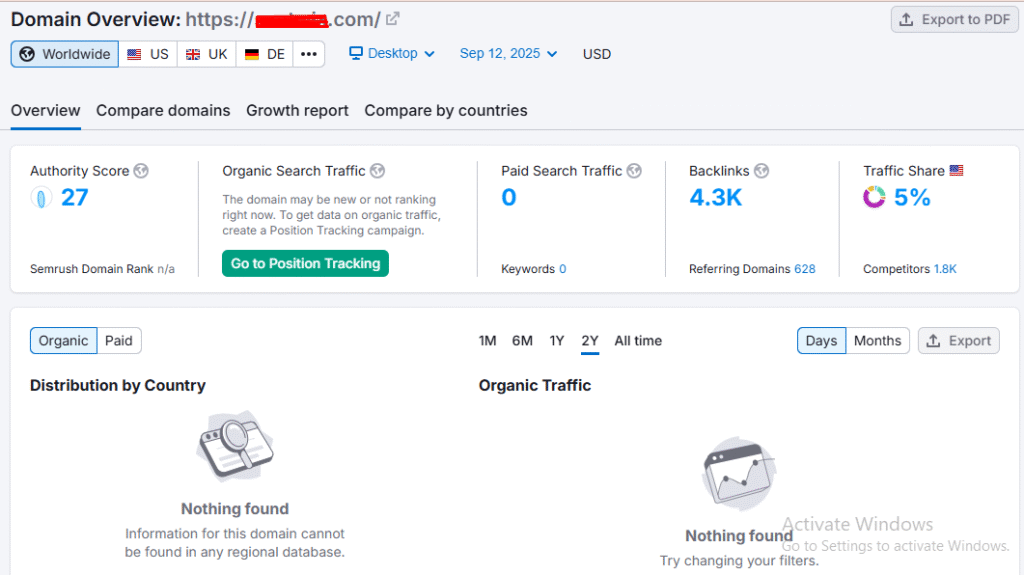Open the Growth report tab

297,111
